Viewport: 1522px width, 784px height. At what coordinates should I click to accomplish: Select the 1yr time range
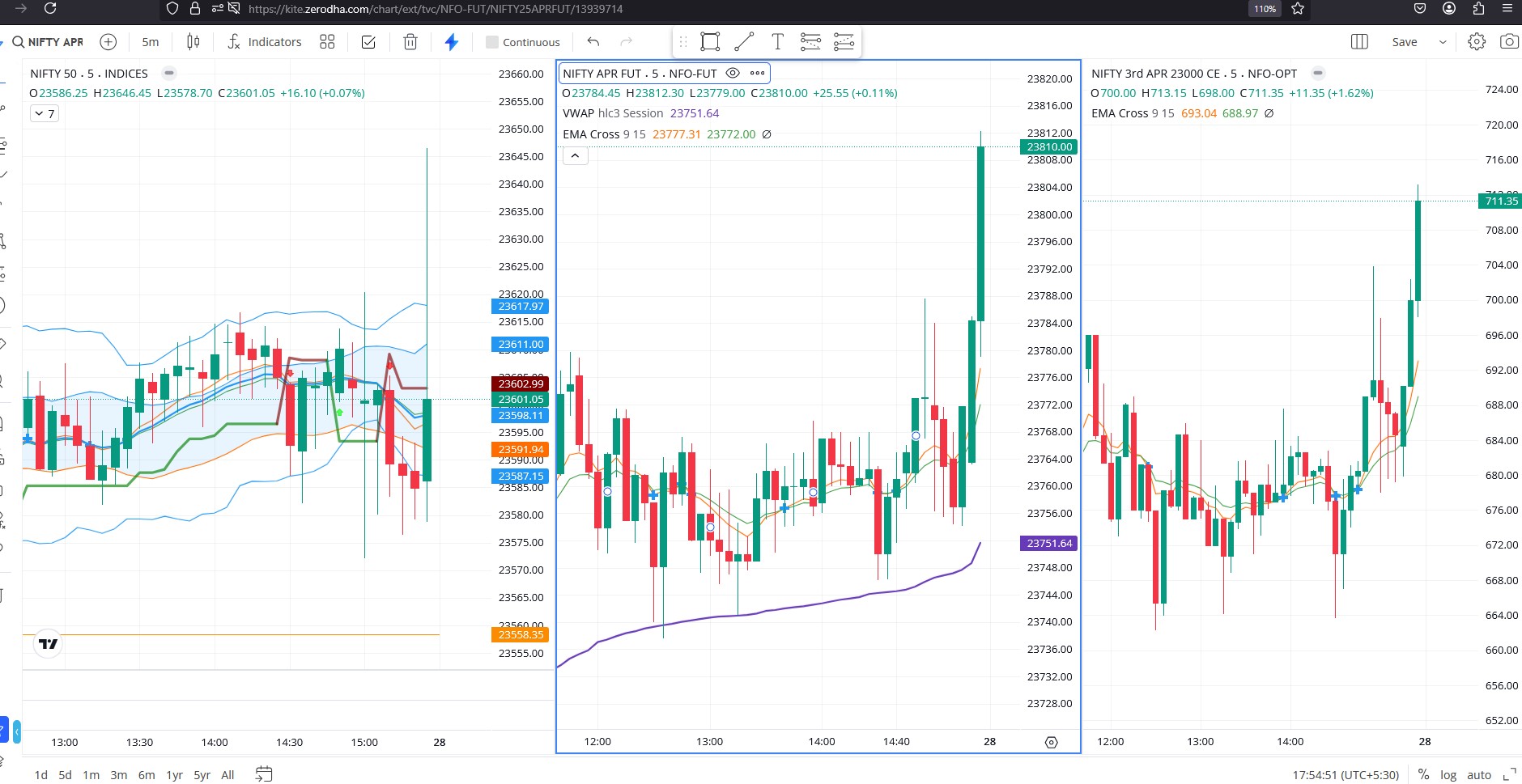click(174, 775)
